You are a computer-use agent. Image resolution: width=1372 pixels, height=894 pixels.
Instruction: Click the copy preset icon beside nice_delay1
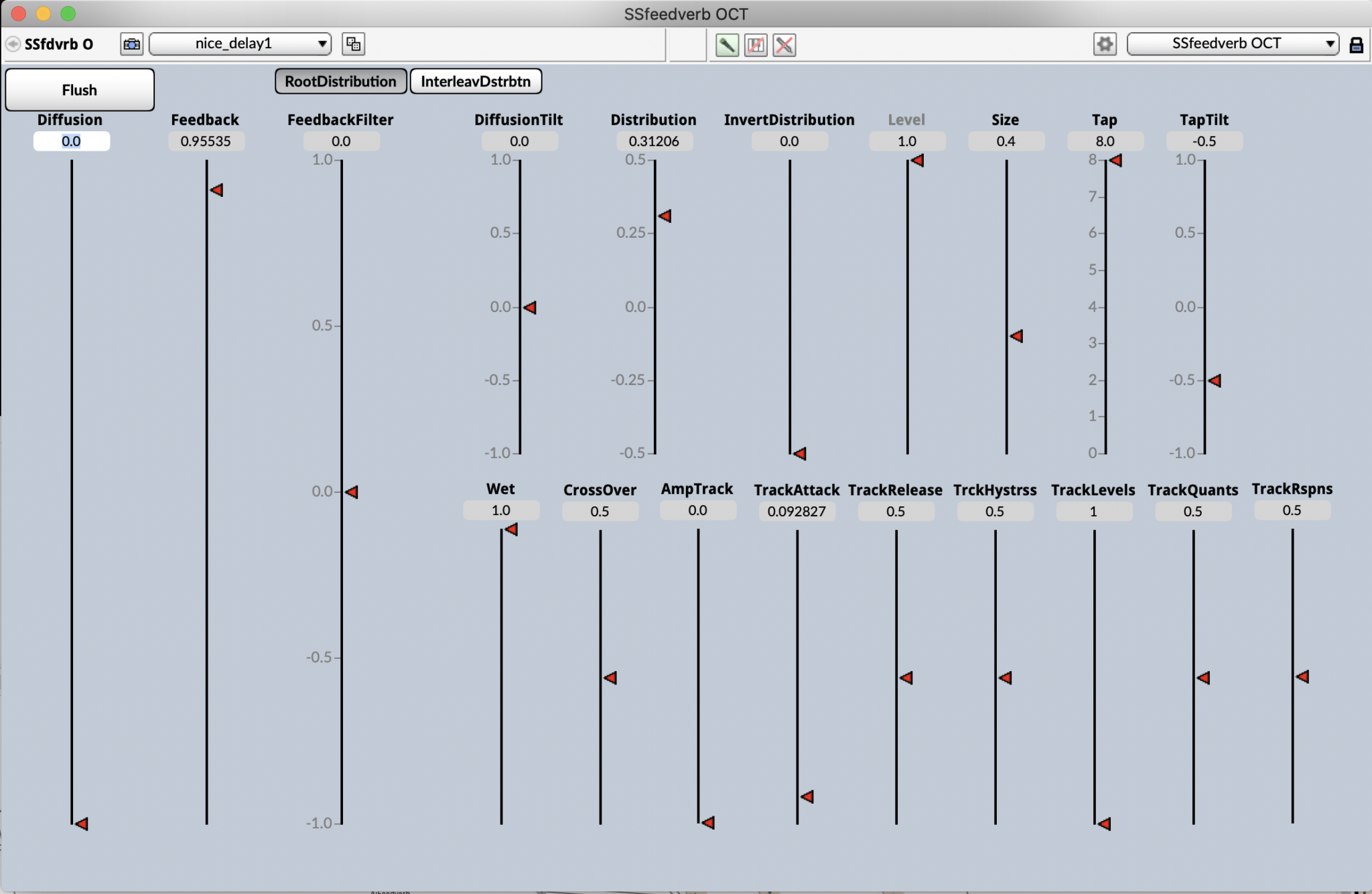(x=353, y=44)
